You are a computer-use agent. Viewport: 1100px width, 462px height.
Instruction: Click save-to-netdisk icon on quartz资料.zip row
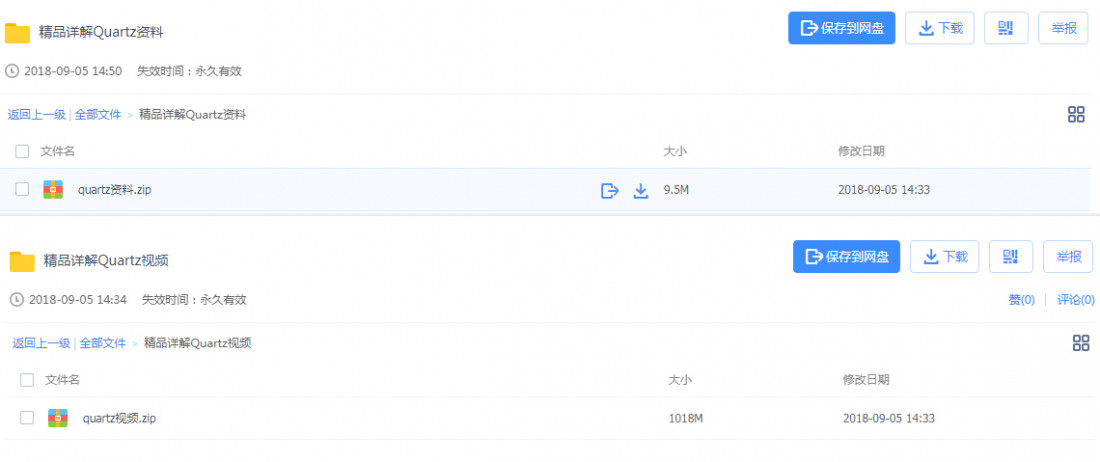coord(610,191)
